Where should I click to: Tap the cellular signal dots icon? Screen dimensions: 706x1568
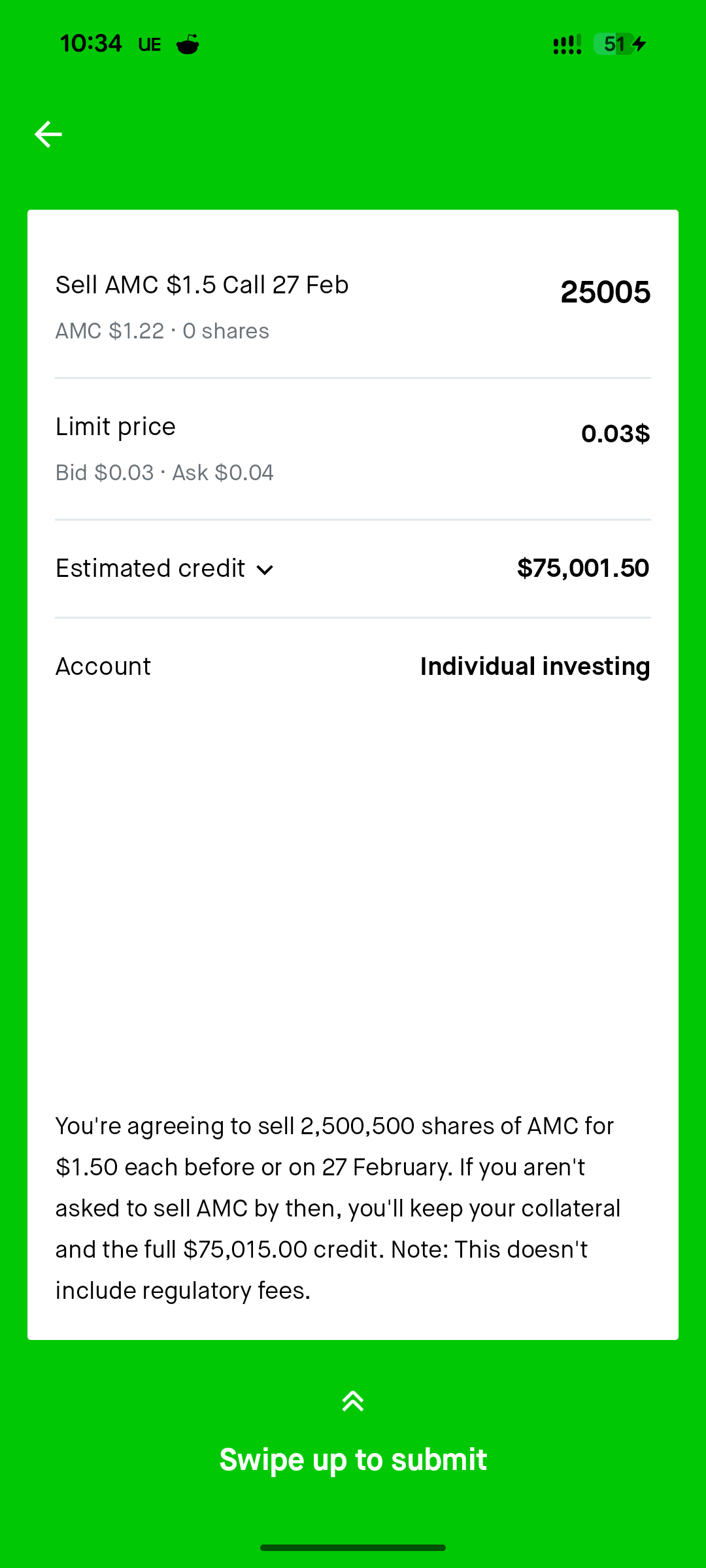pos(567,44)
